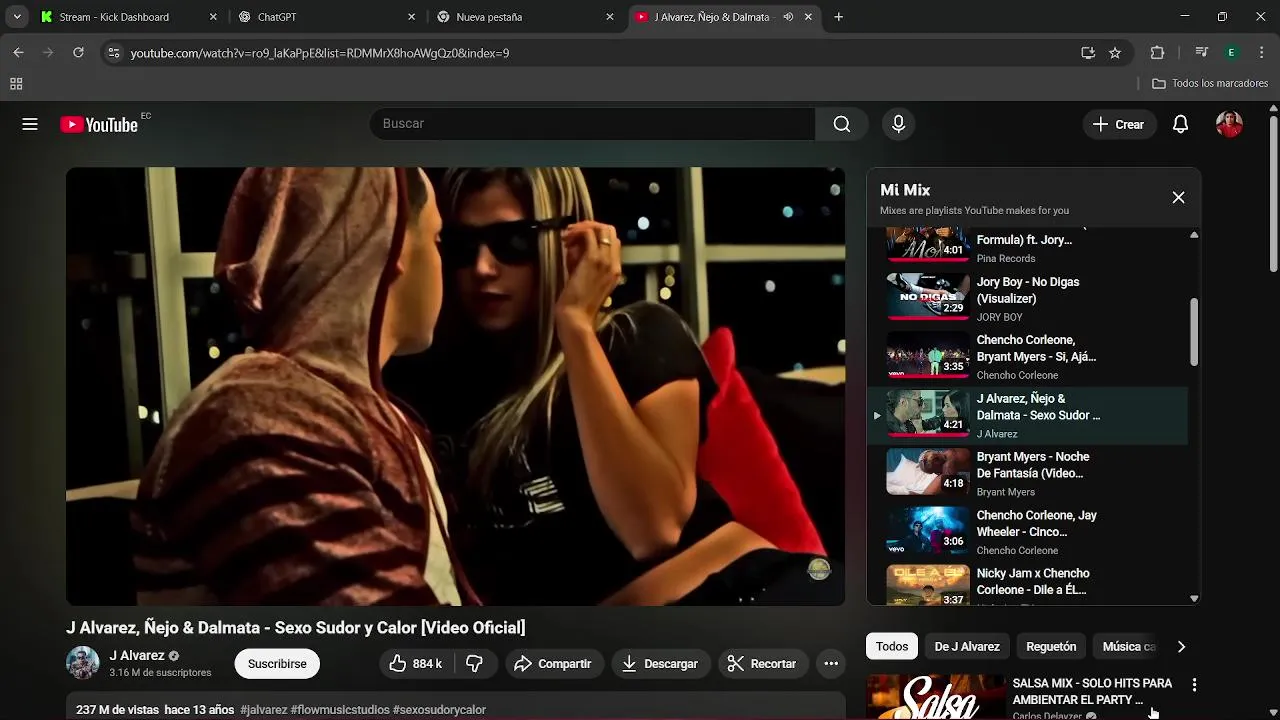The image size is (1280, 720).
Task: Open the Formula ft. Jory playlist entry
Action: (1028, 247)
